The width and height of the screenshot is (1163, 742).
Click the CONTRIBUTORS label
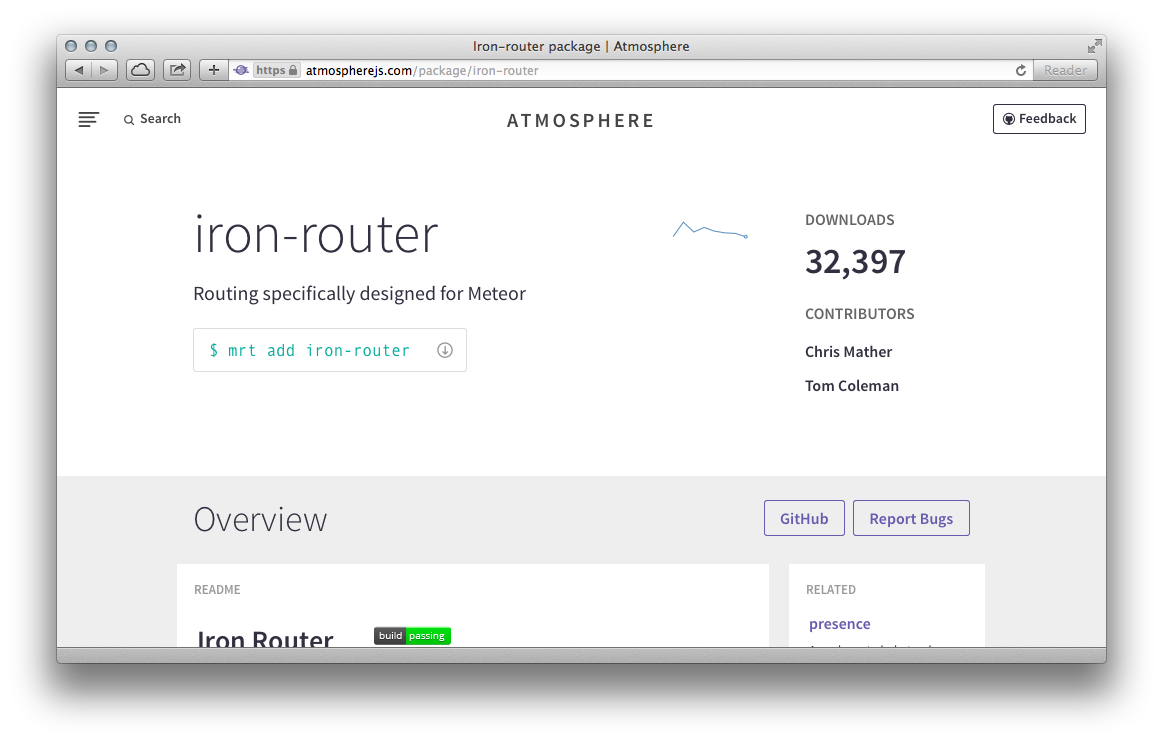pyautogui.click(x=860, y=314)
